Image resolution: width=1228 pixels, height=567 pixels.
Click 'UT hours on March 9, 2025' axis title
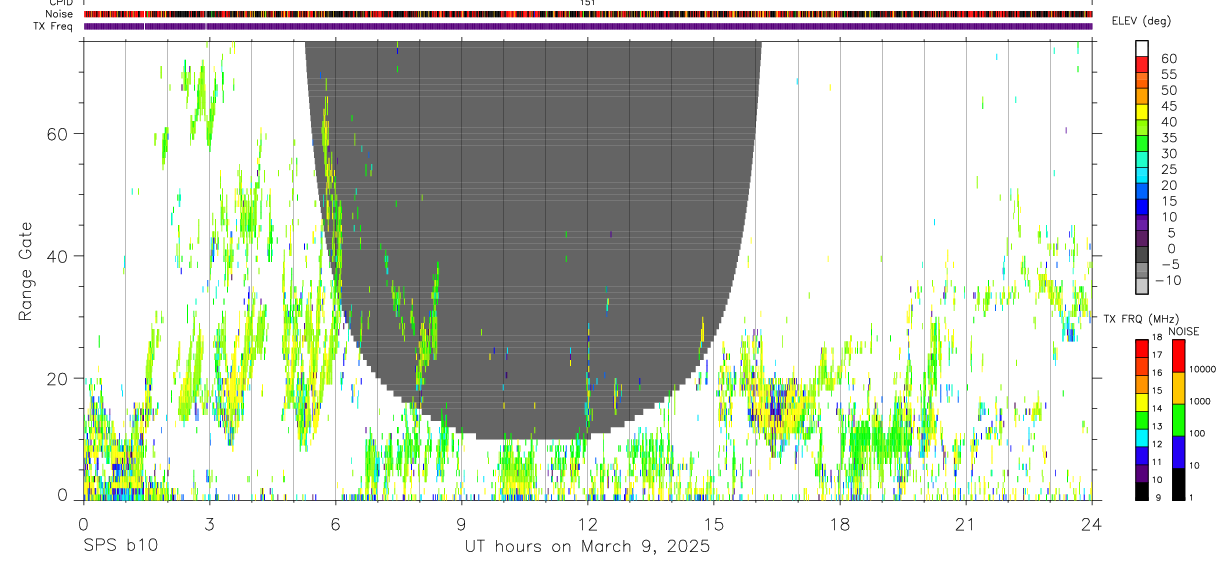tap(587, 547)
